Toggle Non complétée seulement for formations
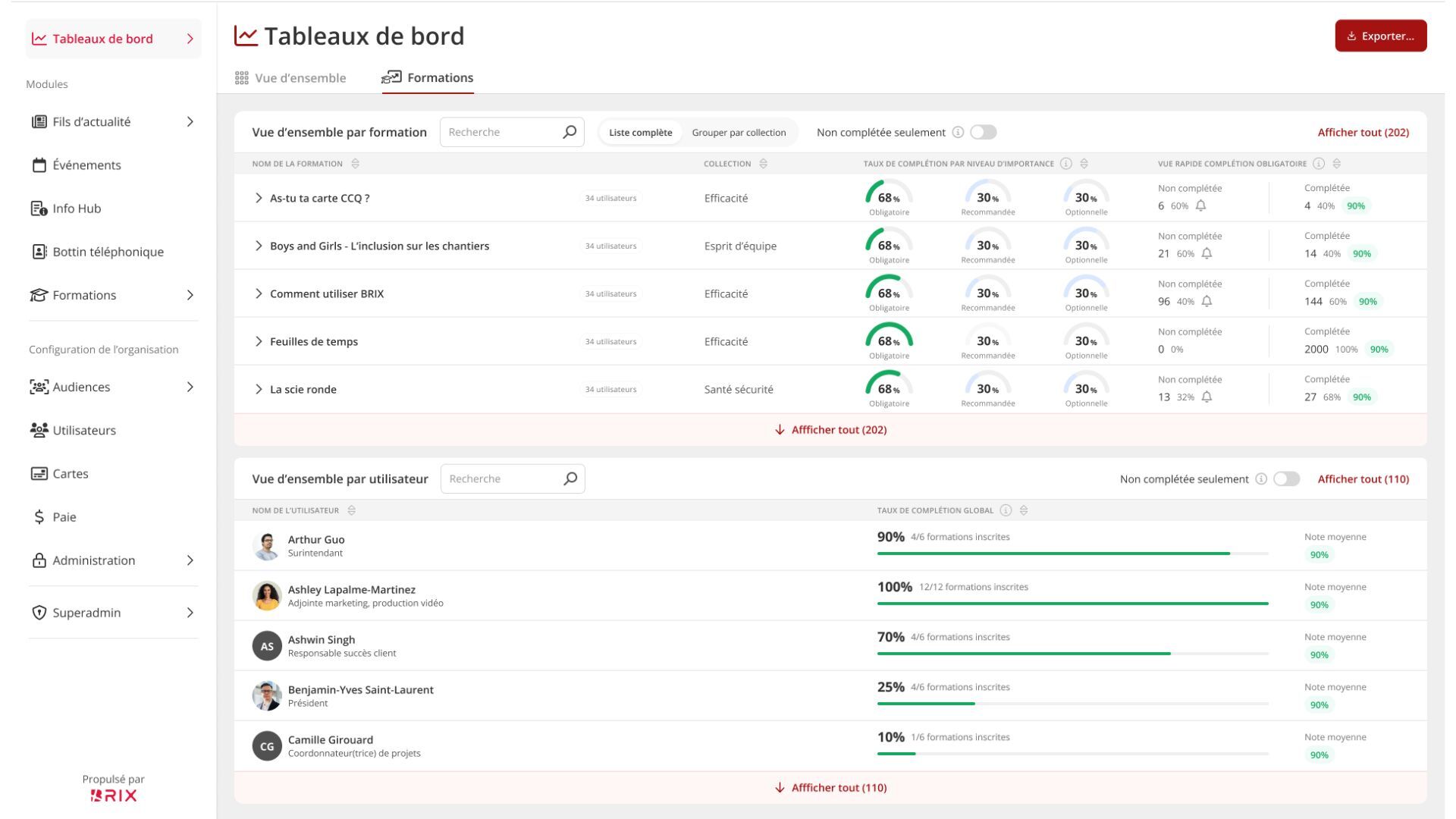The image size is (1456, 819). [984, 132]
